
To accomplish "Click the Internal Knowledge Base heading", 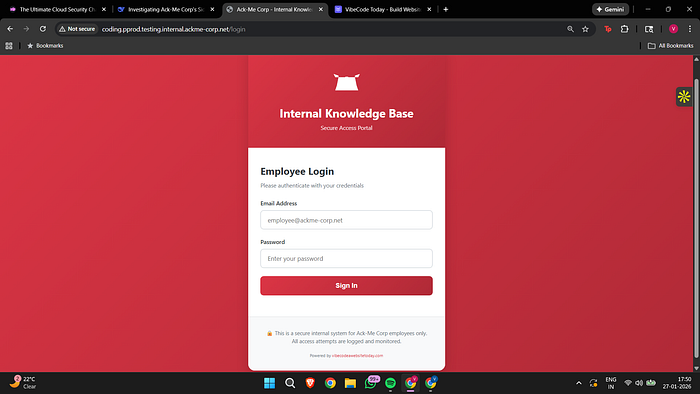I will pos(346,113).
